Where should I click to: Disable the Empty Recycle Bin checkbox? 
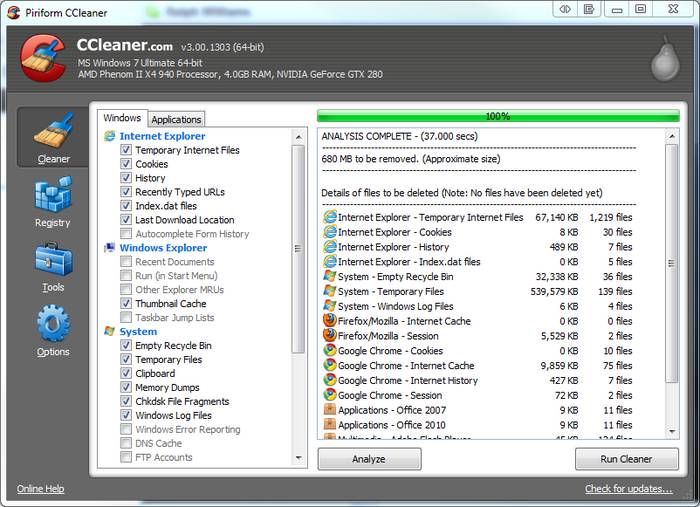click(x=126, y=345)
